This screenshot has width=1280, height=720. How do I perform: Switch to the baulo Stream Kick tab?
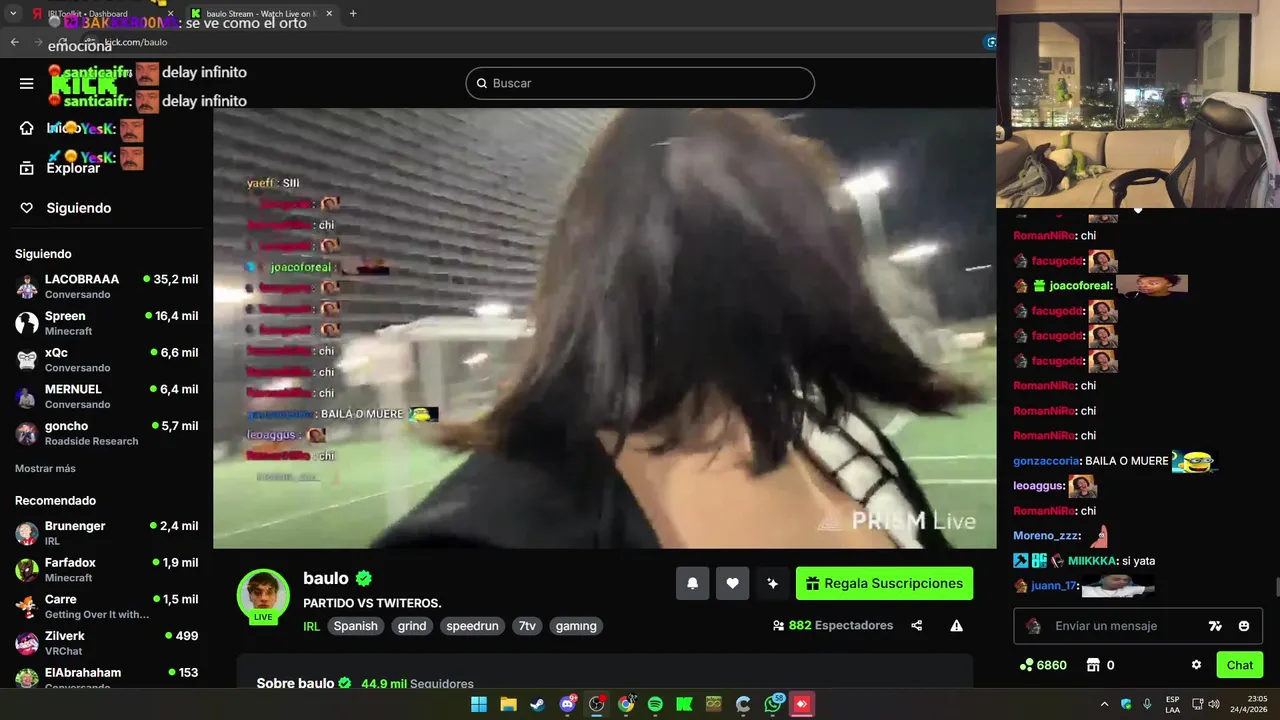260,14
